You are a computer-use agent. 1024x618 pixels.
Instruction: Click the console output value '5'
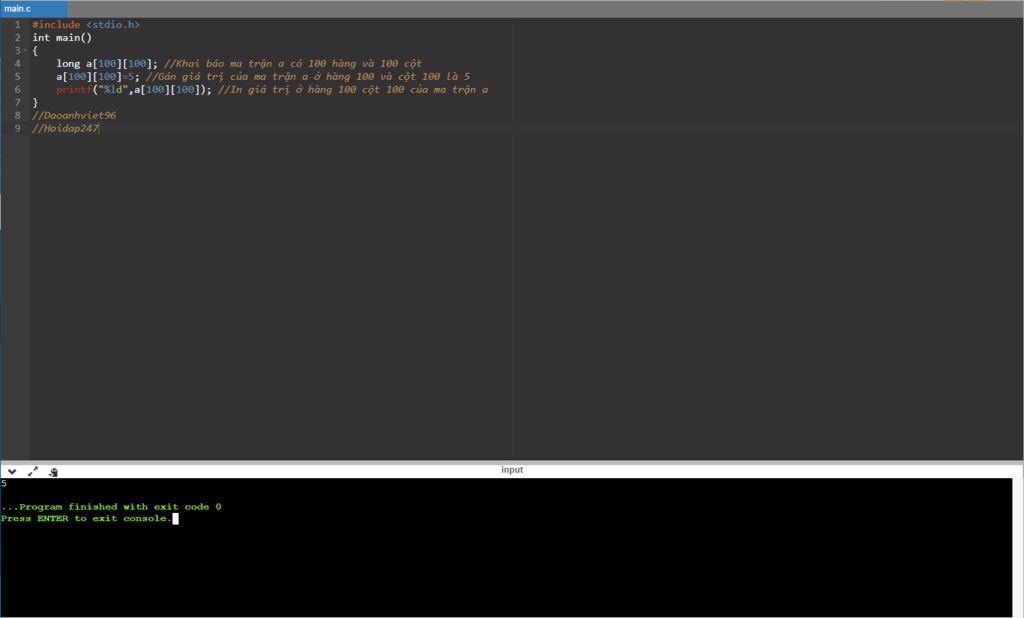pyautogui.click(x=4, y=483)
